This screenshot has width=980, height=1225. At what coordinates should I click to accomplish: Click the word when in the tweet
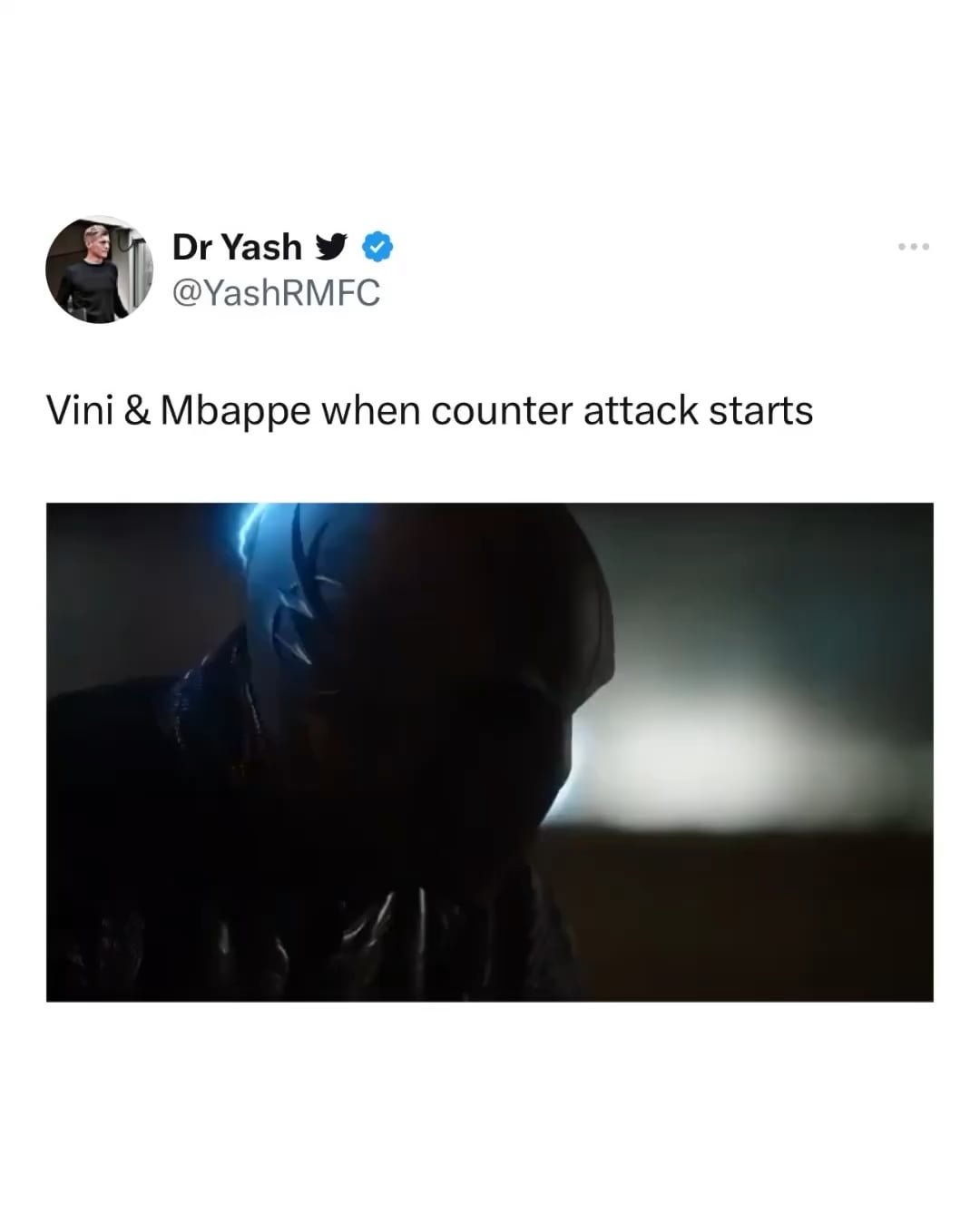pos(371,411)
